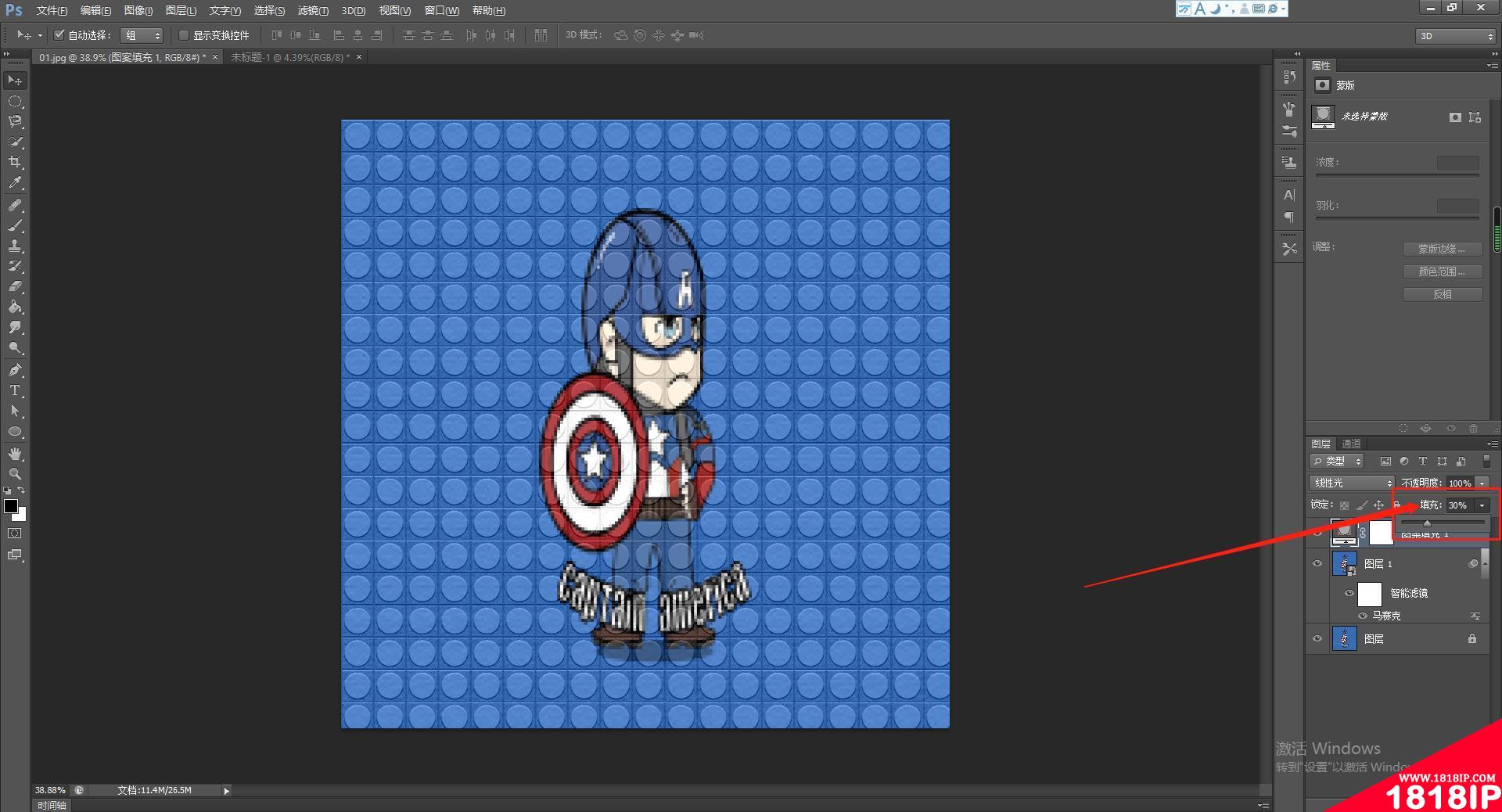This screenshot has width=1502, height=812.
Task: Select the Horizontal Type tool
Action: (x=15, y=390)
